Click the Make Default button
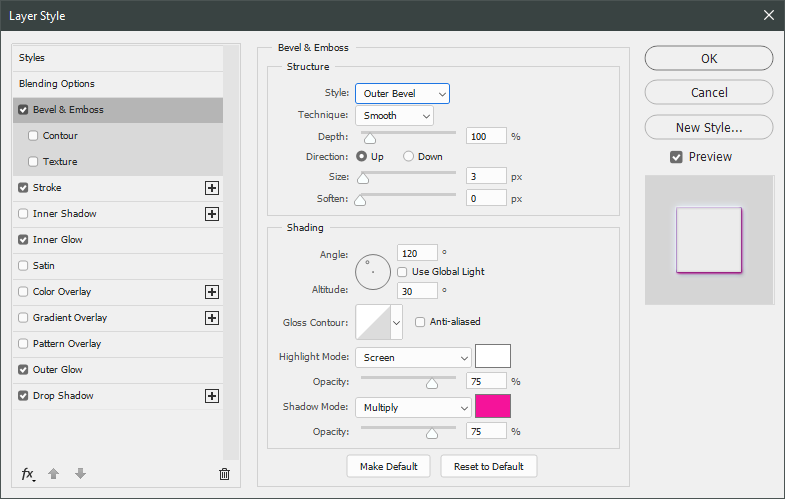Viewport: 785px width, 499px height. [388, 467]
